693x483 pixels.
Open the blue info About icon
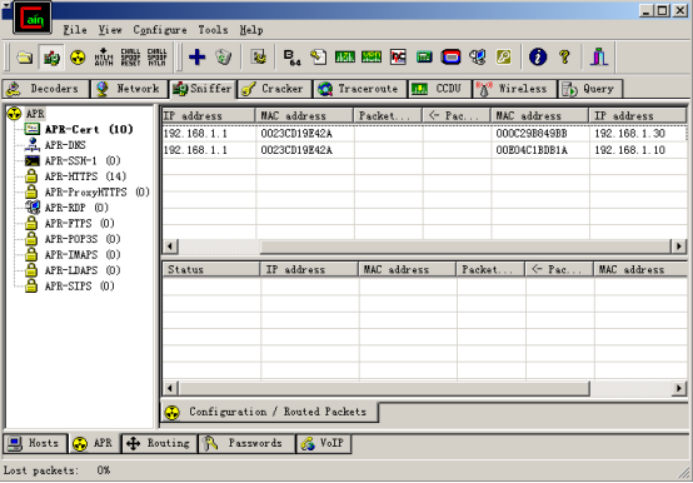[538, 57]
